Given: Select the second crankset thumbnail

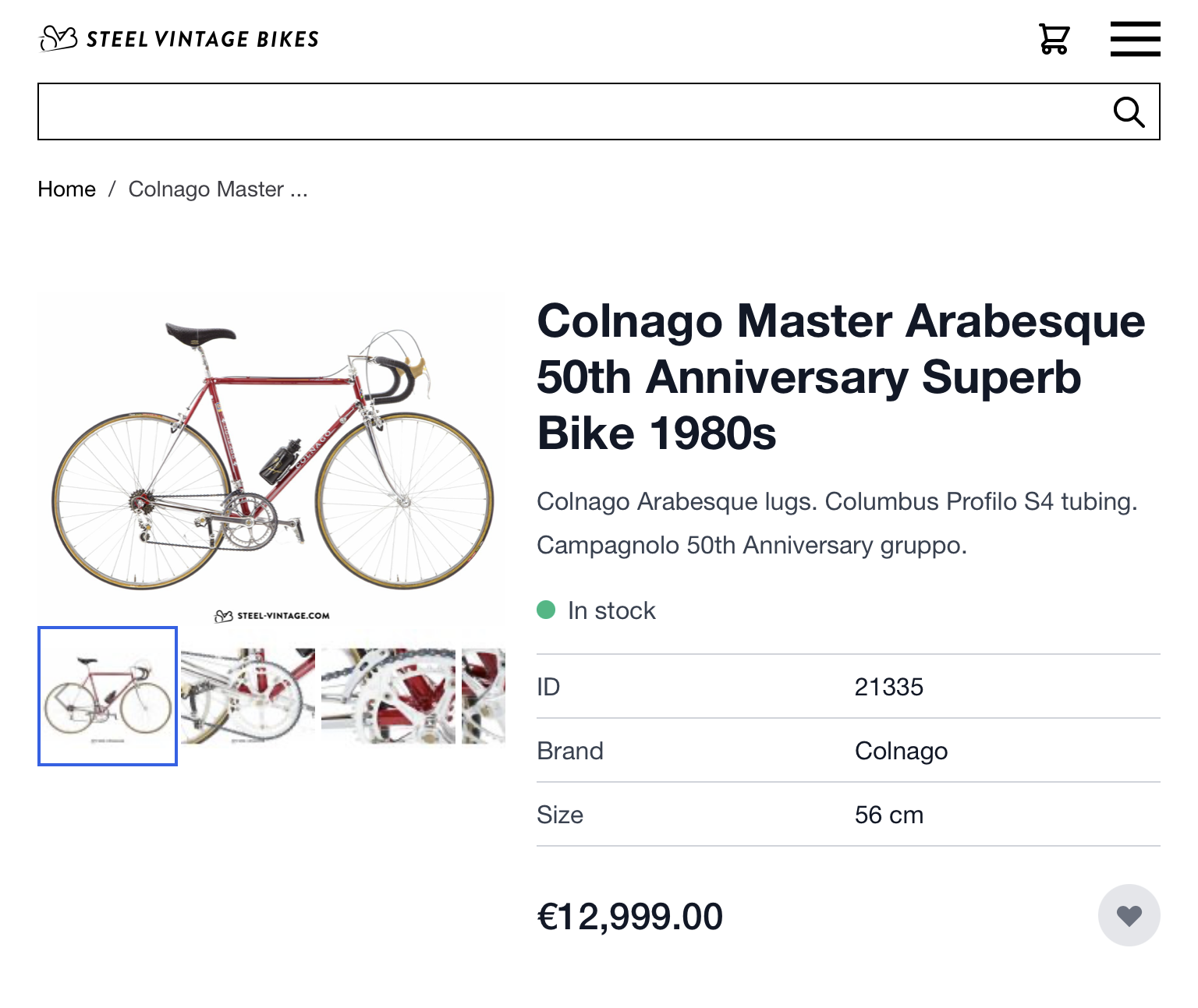Looking at the screenshot, I should (x=248, y=696).
